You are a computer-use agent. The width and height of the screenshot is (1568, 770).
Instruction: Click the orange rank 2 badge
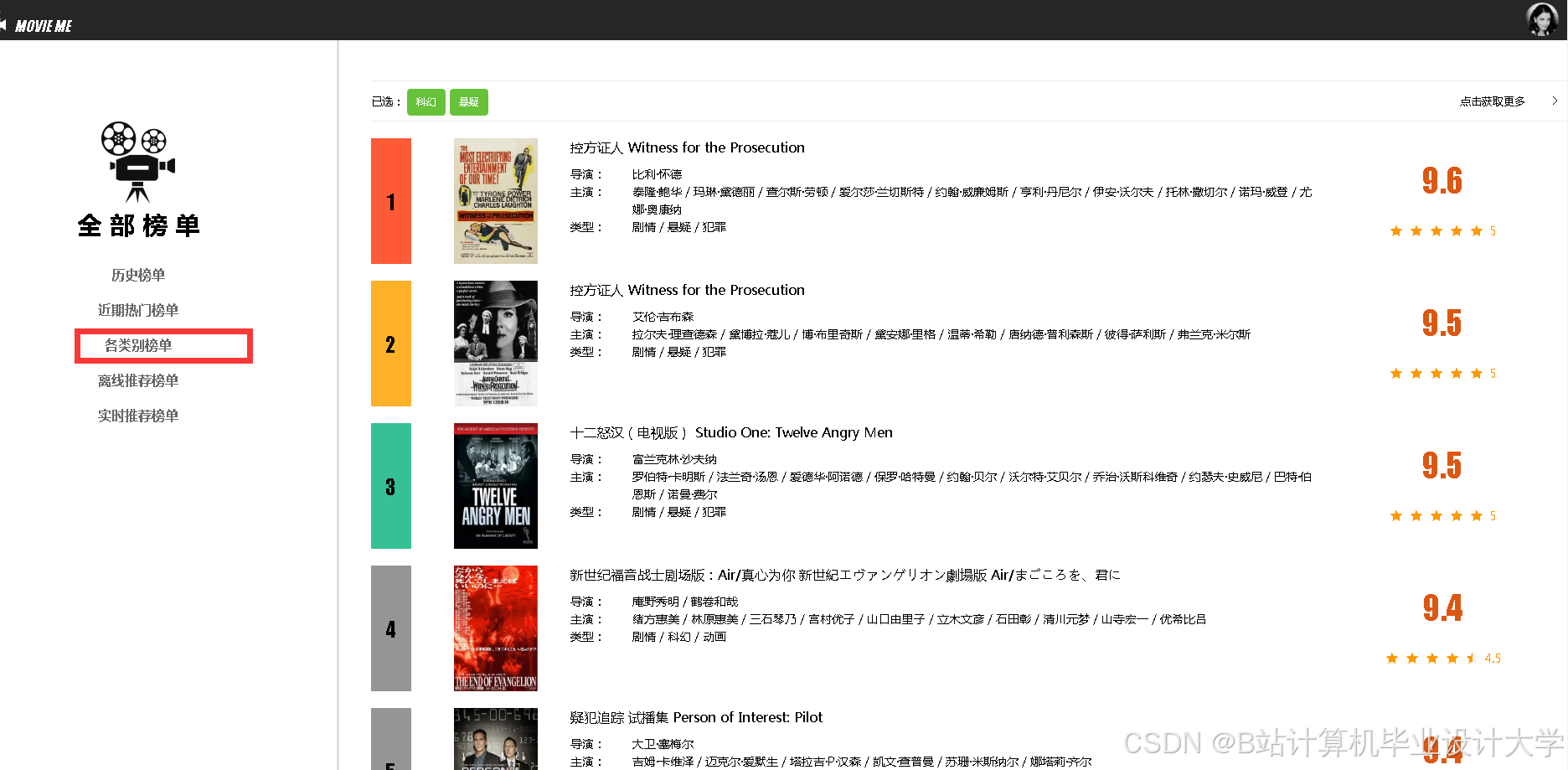(391, 344)
